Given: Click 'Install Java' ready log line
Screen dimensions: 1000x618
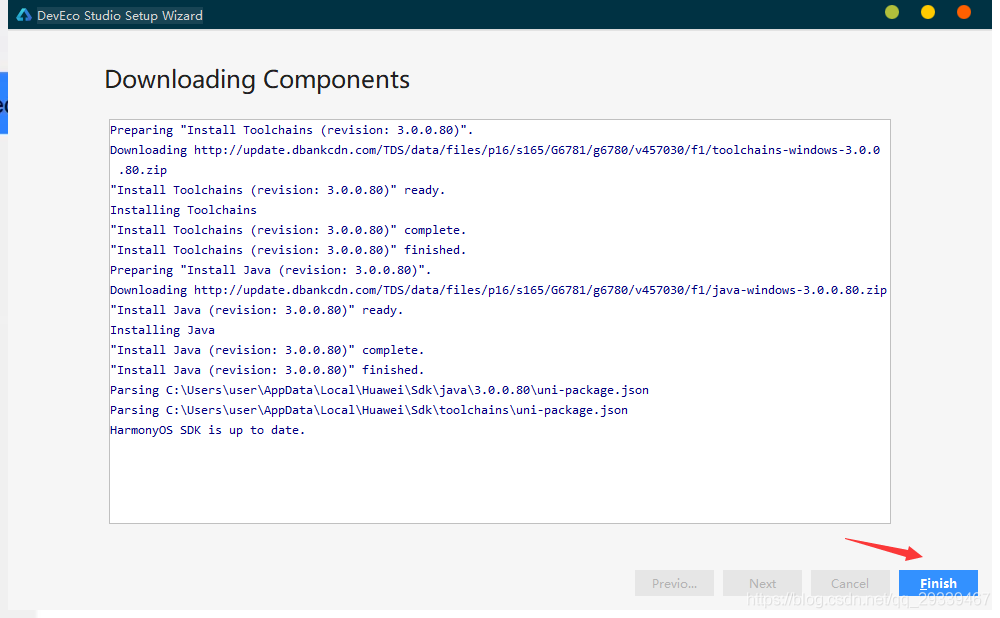Looking at the screenshot, I should (x=256, y=310).
